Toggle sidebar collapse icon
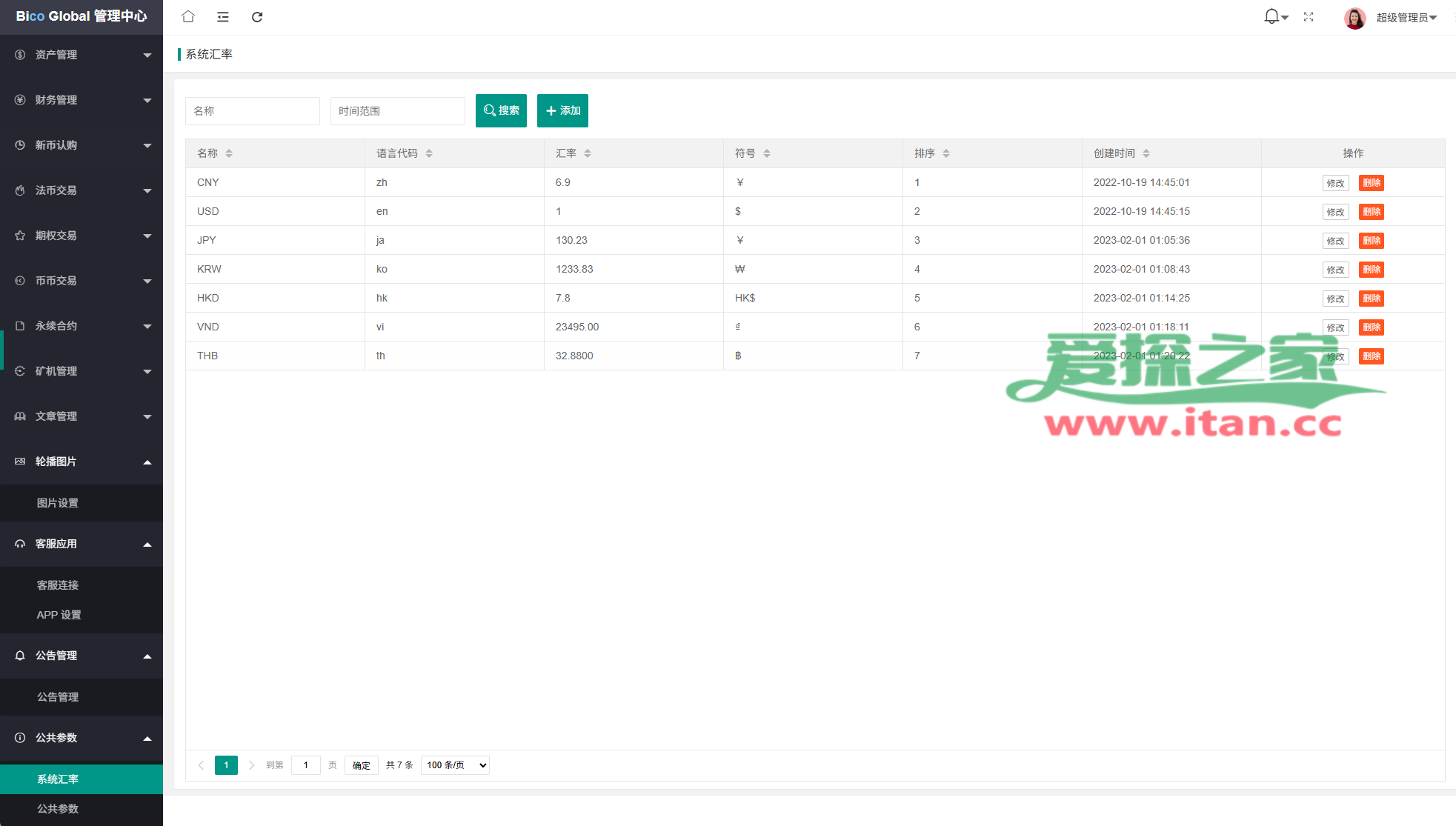Viewport: 1456px width, 826px height. click(x=222, y=16)
